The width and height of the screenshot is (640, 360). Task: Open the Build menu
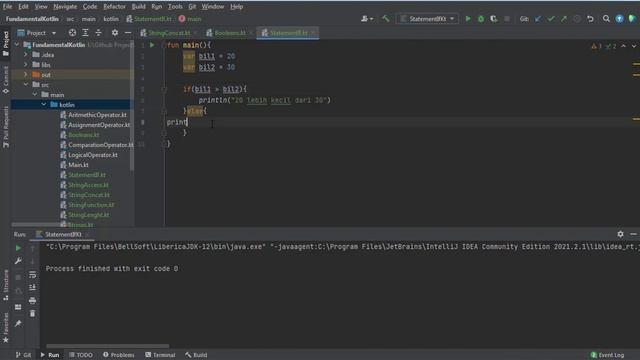coord(138,7)
